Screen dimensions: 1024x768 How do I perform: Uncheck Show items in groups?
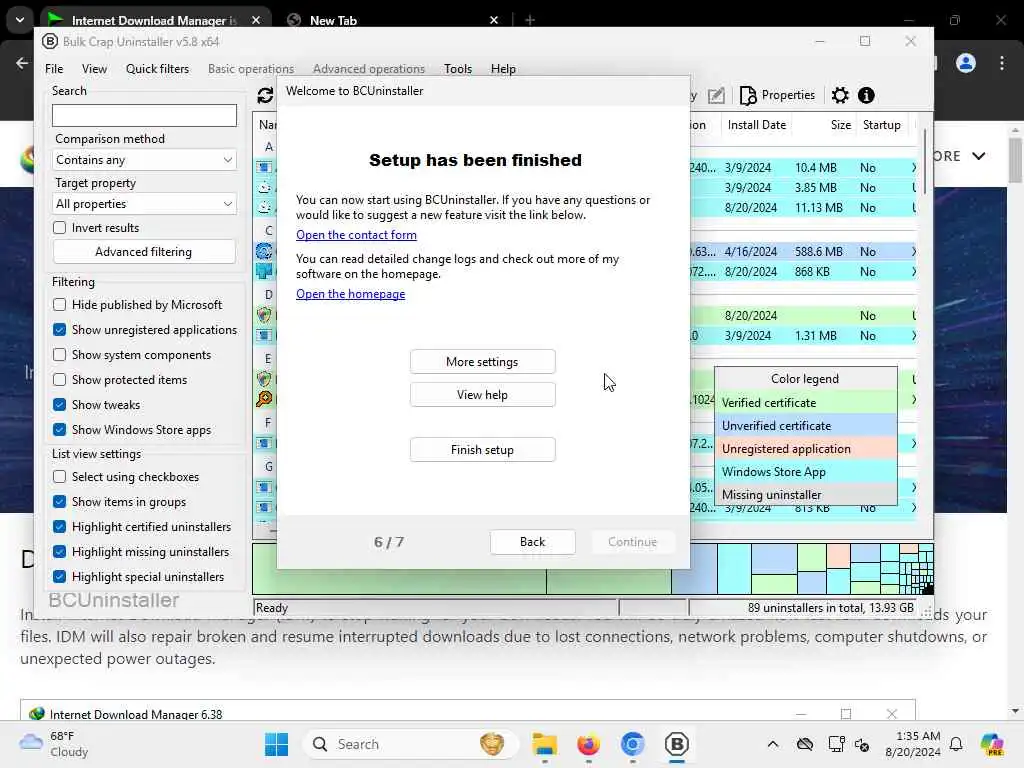tap(59, 502)
